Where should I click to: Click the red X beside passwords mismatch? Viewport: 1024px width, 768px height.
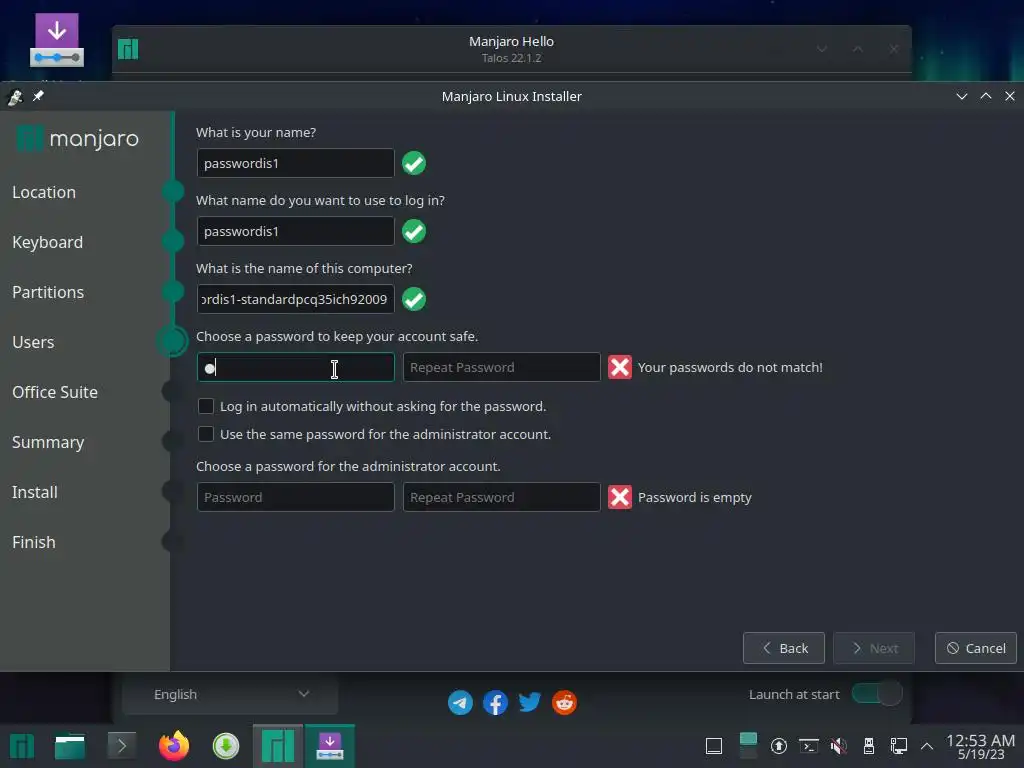click(620, 367)
